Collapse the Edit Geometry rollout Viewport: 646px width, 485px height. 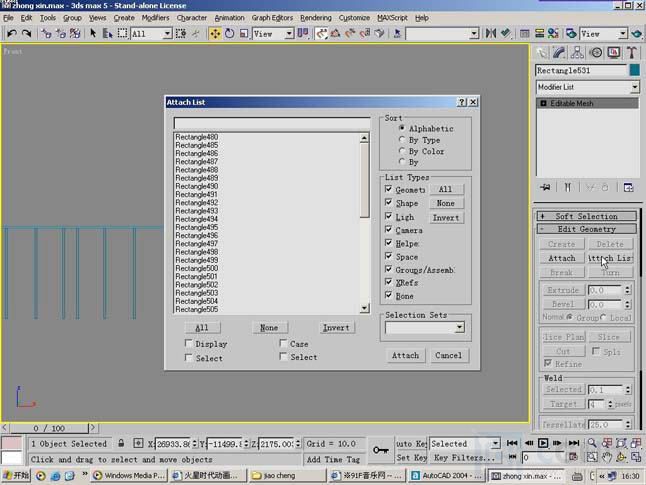(586, 229)
